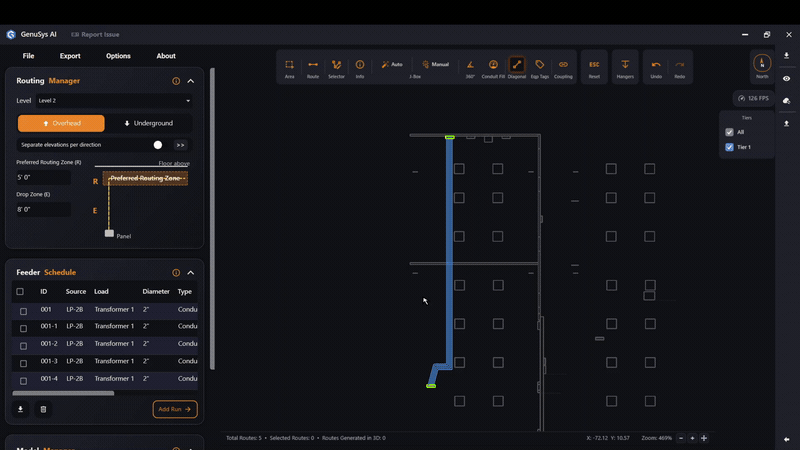This screenshot has width=800, height=450.
Task: Open the Conduit Fill tool
Action: tap(493, 68)
